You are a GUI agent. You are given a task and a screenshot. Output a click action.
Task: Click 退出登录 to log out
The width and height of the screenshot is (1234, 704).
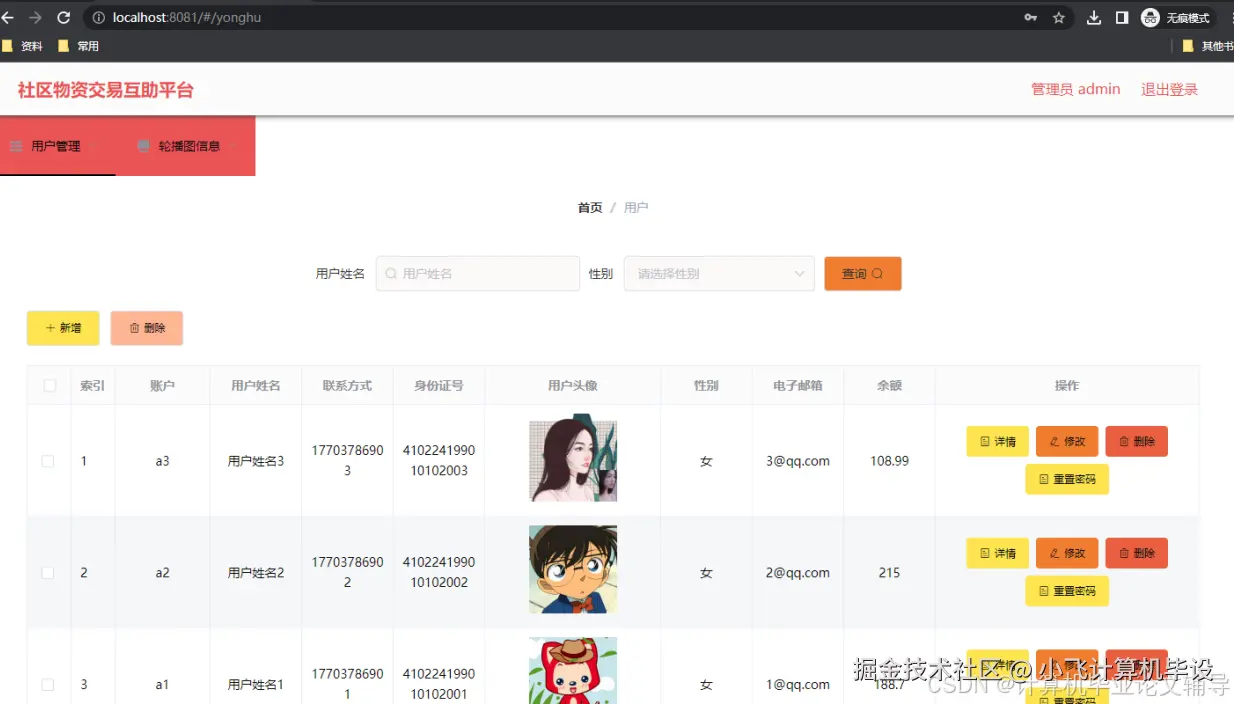point(1170,89)
